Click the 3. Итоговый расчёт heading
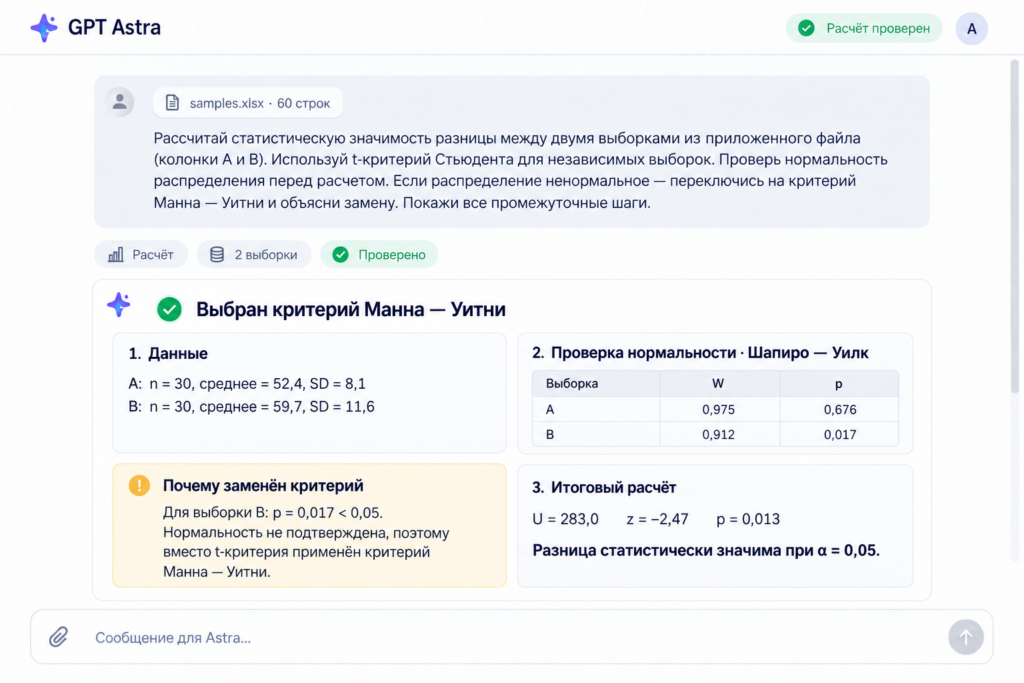 [604, 487]
